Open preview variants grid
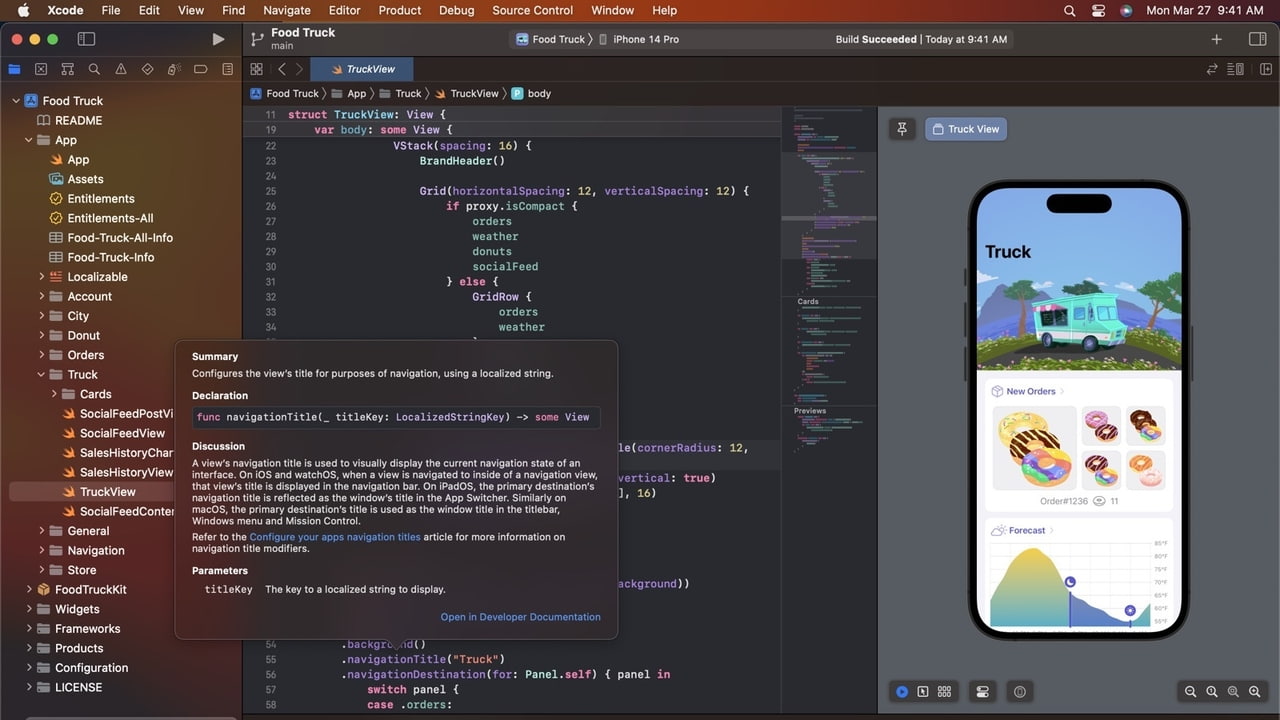This screenshot has width=1280, height=720. click(945, 691)
